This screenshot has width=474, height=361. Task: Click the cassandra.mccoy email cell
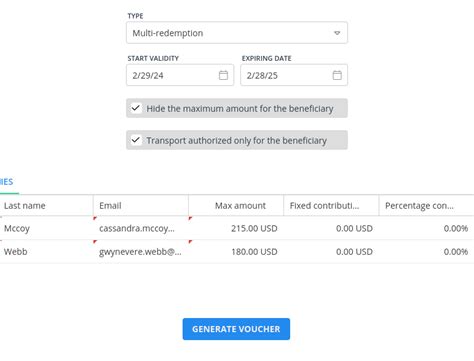pyautogui.click(x=141, y=228)
